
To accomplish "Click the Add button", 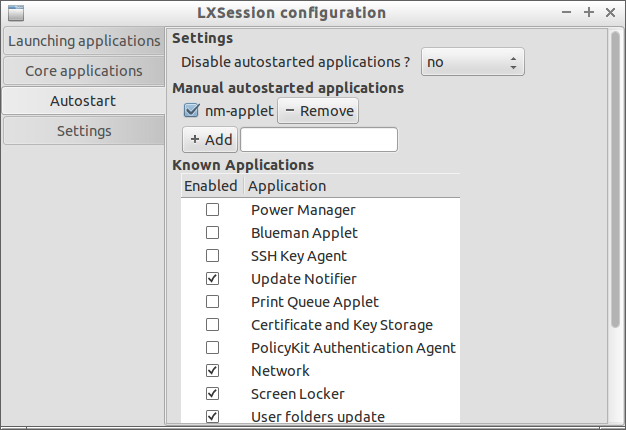I will pyautogui.click(x=210, y=139).
